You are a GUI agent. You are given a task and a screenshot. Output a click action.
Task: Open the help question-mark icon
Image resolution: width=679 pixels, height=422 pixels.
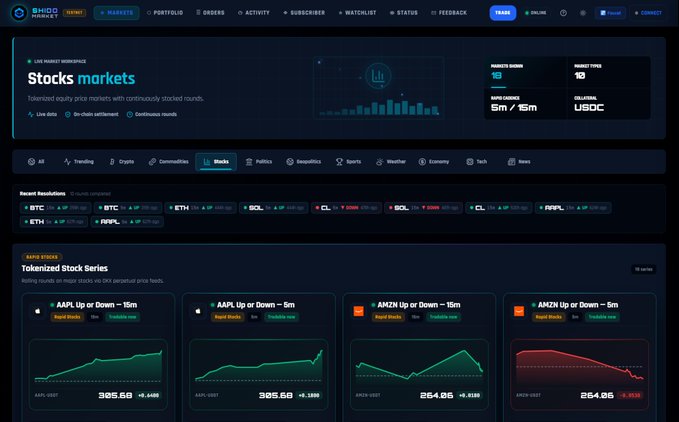563,13
